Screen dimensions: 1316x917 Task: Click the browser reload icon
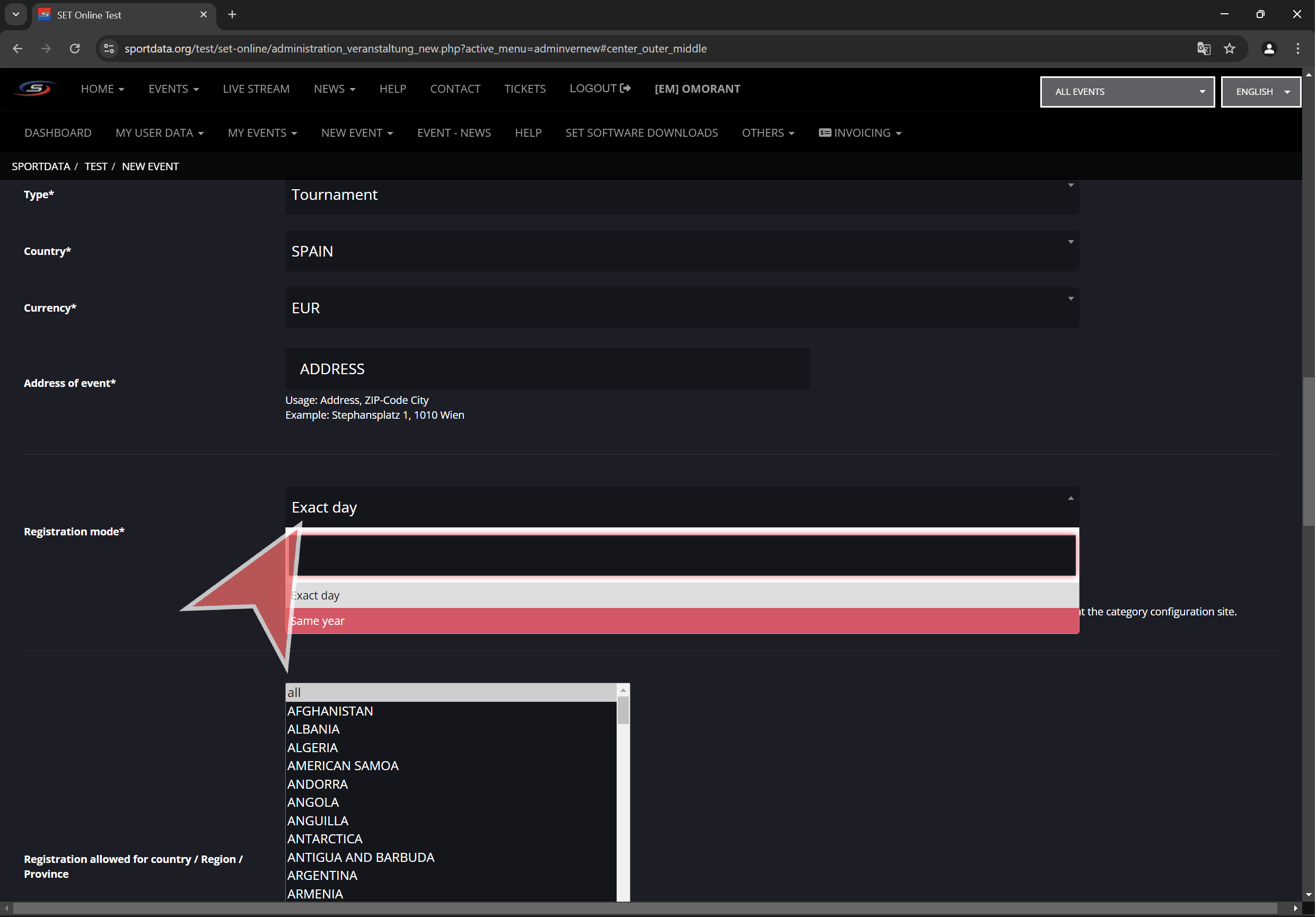[75, 49]
